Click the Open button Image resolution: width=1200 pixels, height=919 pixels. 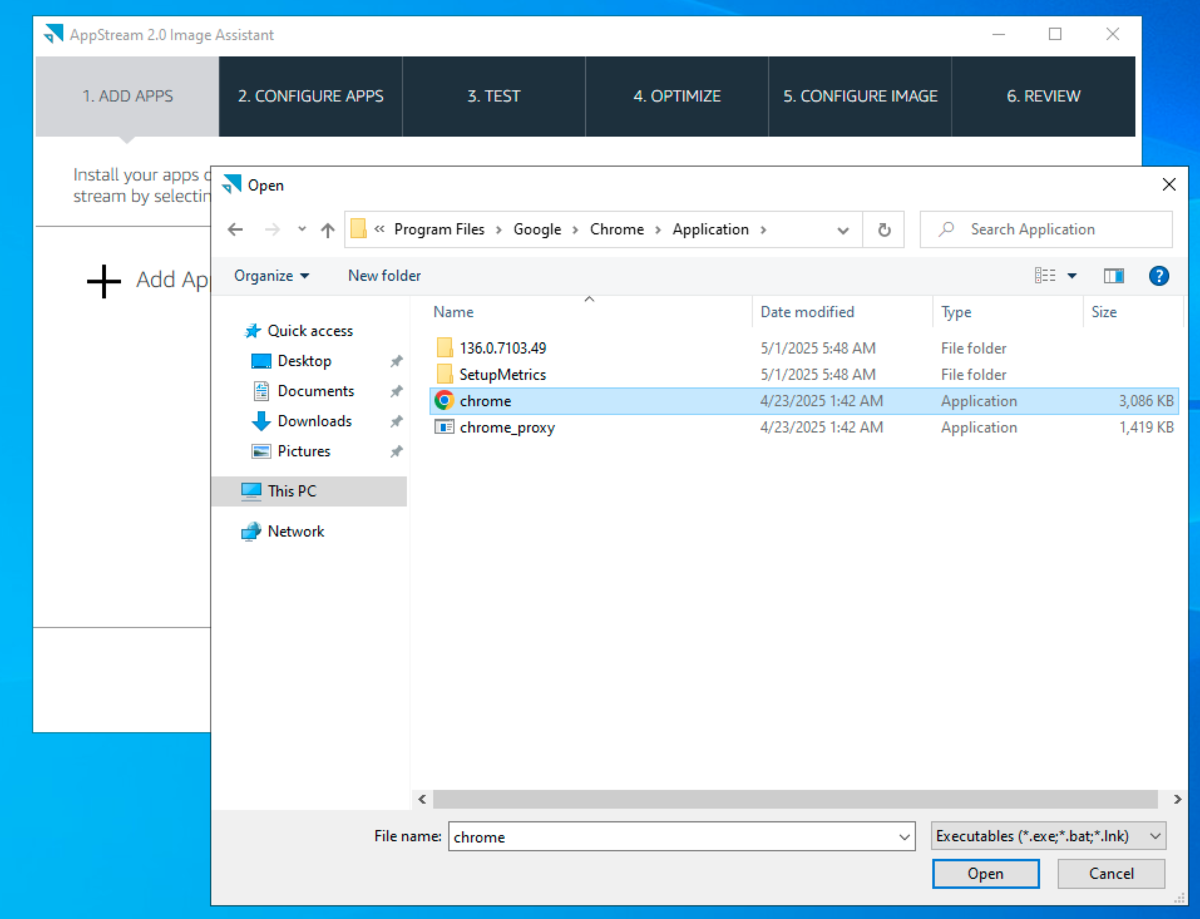coord(985,873)
